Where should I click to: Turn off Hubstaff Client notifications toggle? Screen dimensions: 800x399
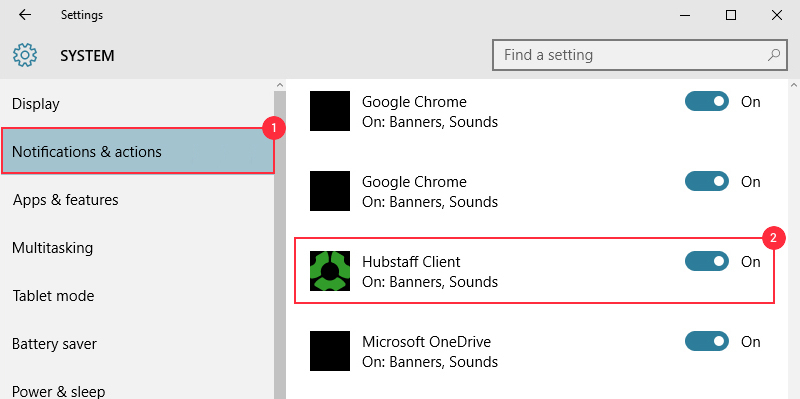click(707, 261)
